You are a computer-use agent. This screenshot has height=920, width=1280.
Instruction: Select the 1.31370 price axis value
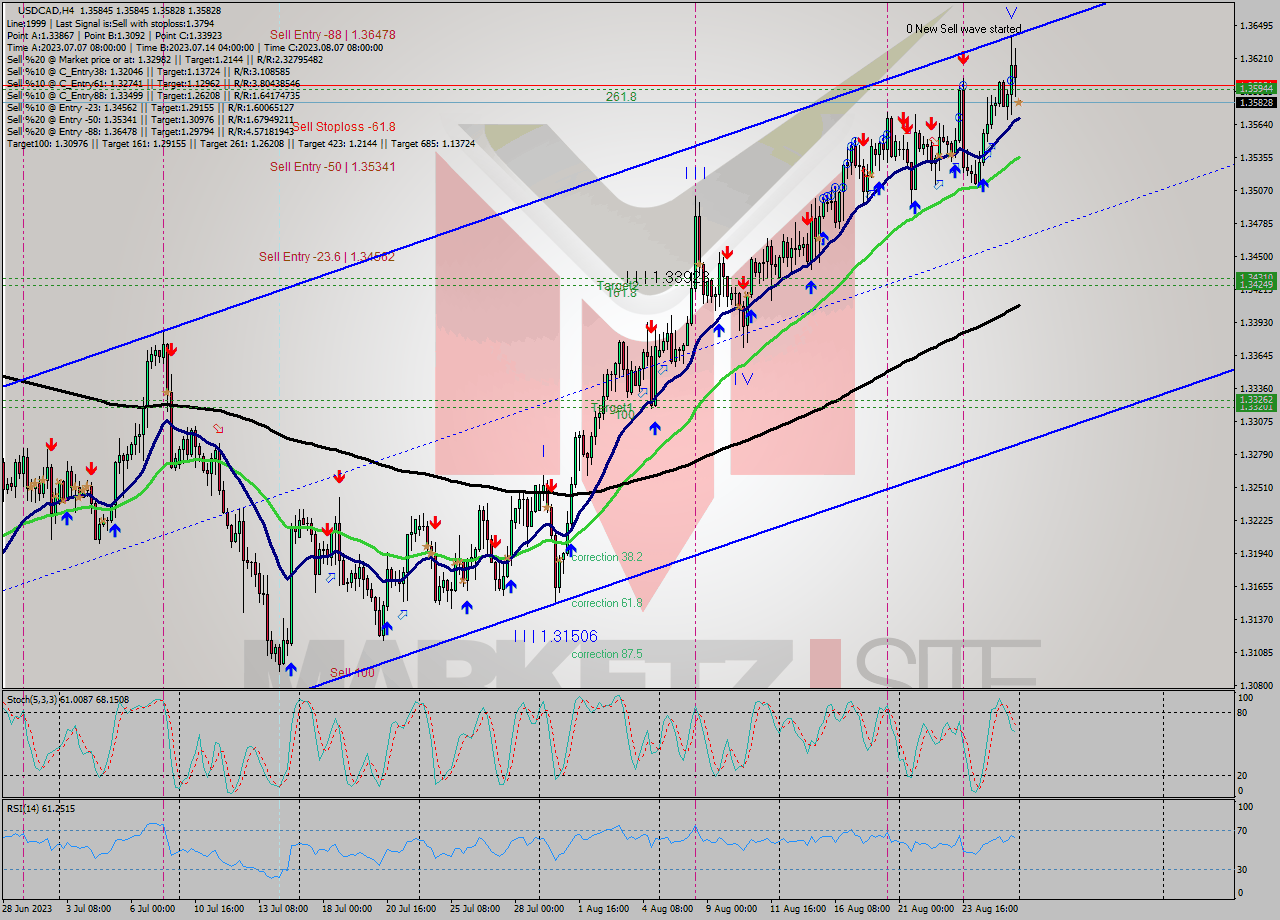click(x=1256, y=620)
